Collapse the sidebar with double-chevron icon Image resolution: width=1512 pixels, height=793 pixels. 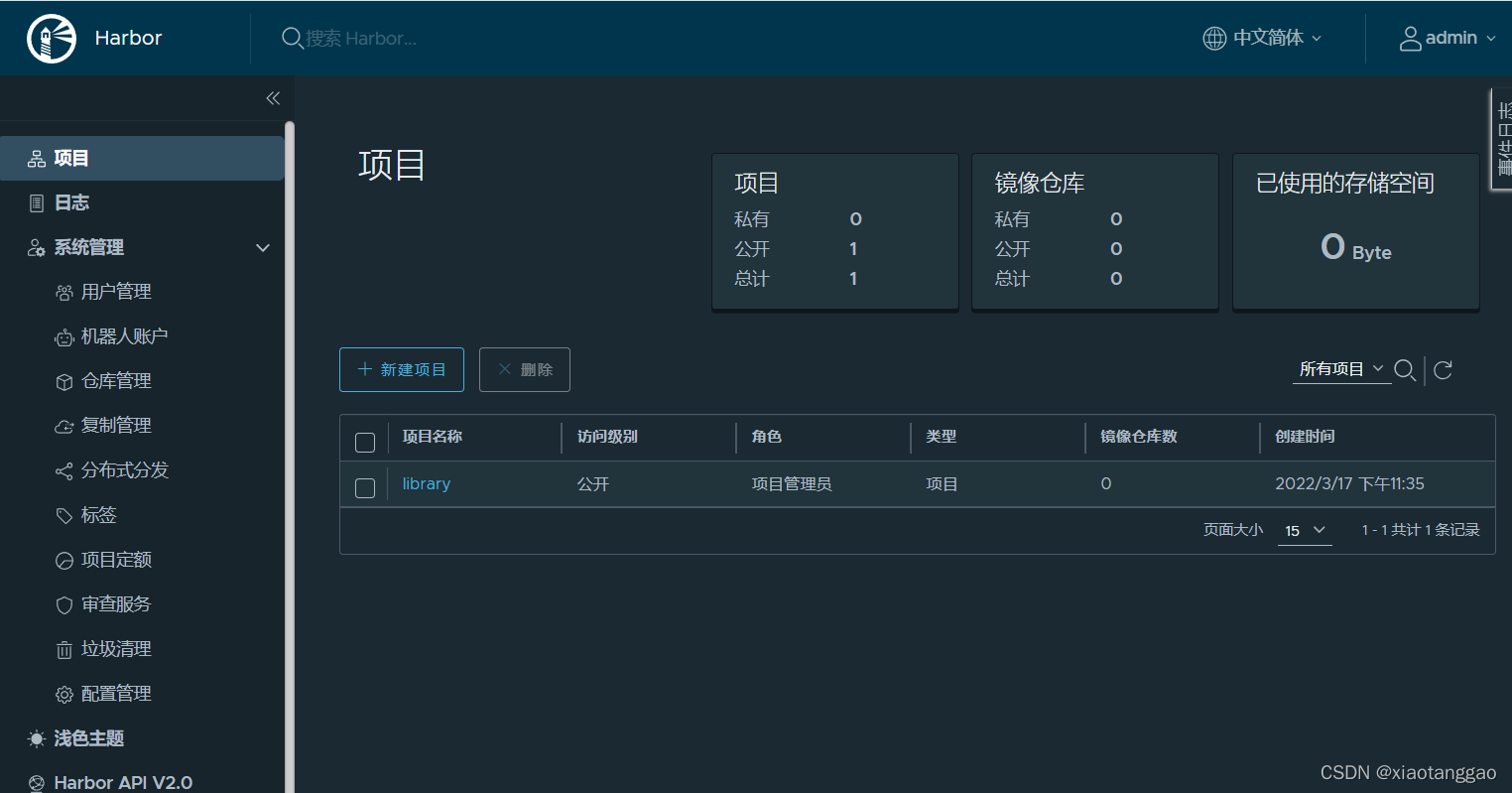(273, 98)
